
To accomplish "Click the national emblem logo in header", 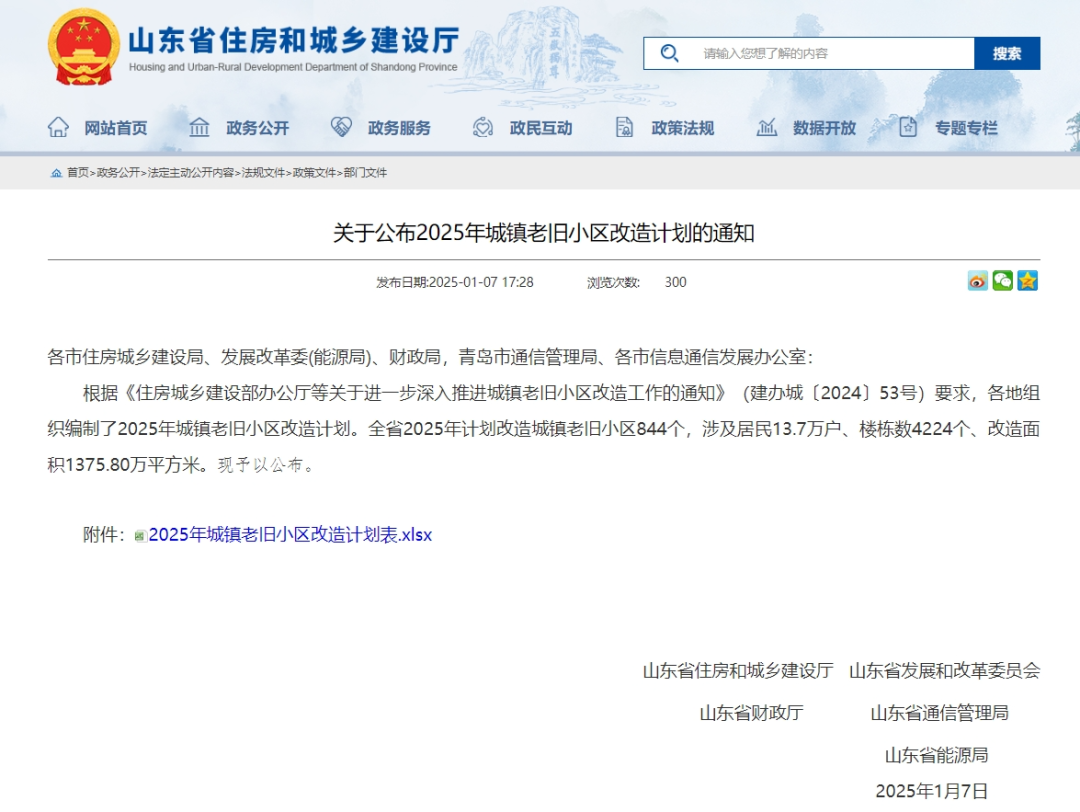I will point(82,47).
